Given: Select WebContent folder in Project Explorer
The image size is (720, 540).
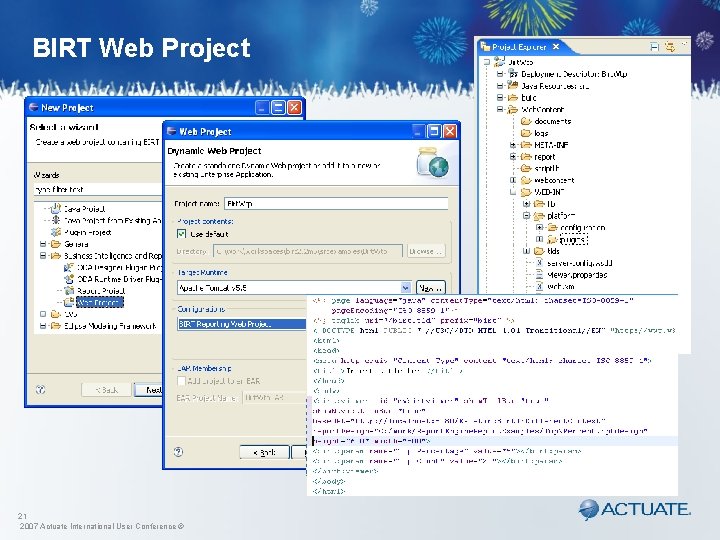Looking at the screenshot, I should coord(542,109).
